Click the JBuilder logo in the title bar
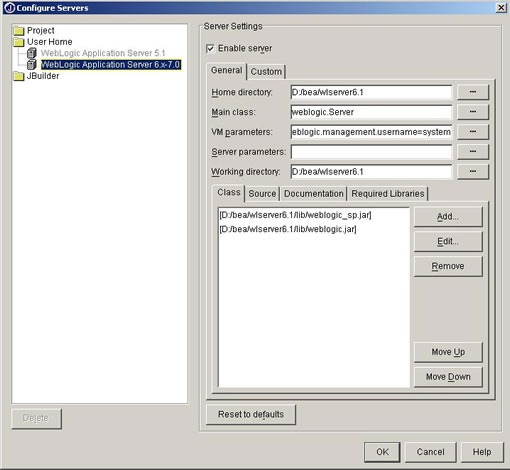This screenshot has width=510, height=470. pyautogui.click(x=10, y=8)
